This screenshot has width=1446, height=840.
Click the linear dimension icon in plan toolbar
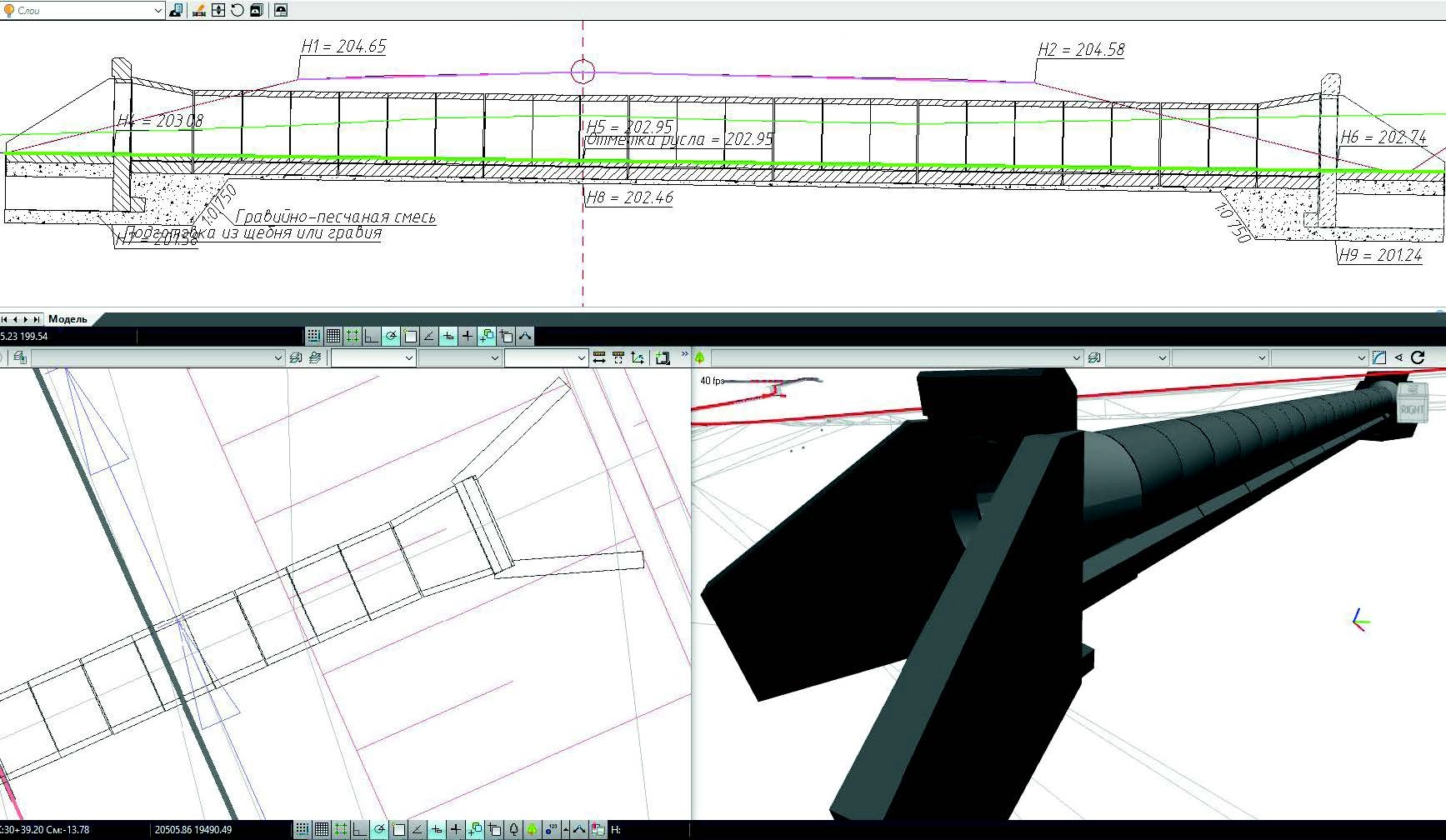599,357
